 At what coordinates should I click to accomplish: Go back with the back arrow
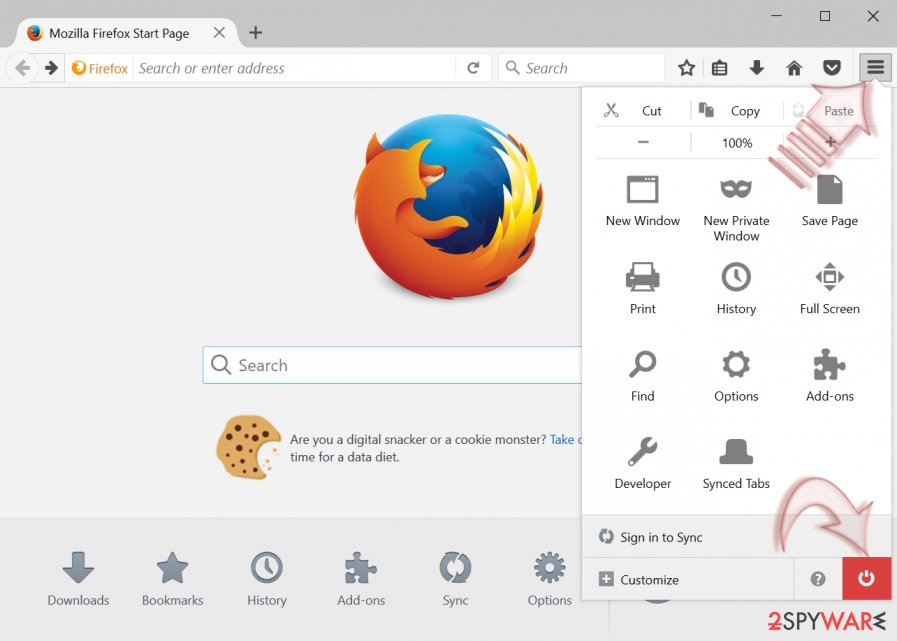pyautogui.click(x=22, y=68)
